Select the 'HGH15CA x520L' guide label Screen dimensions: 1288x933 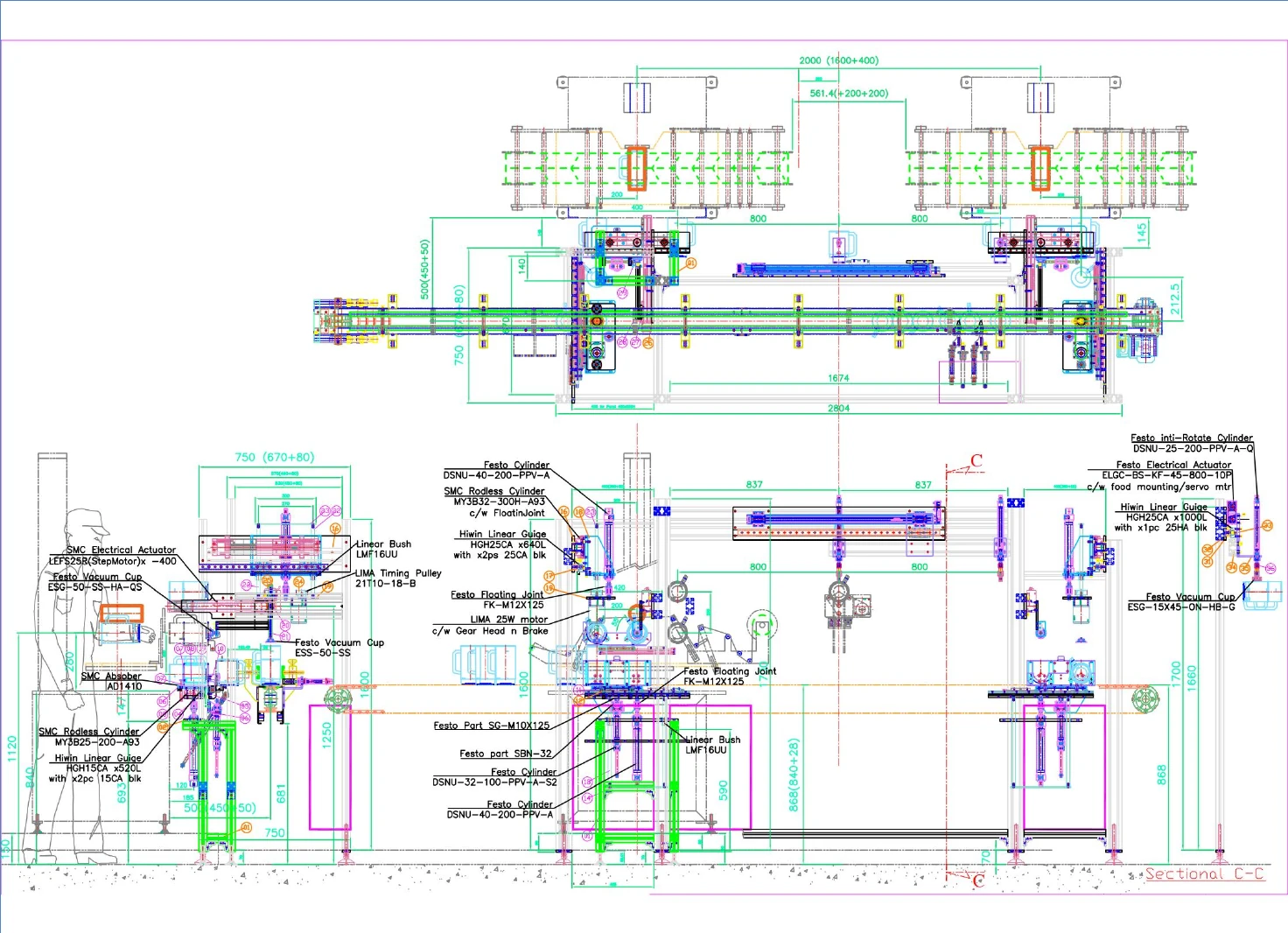pos(103,768)
